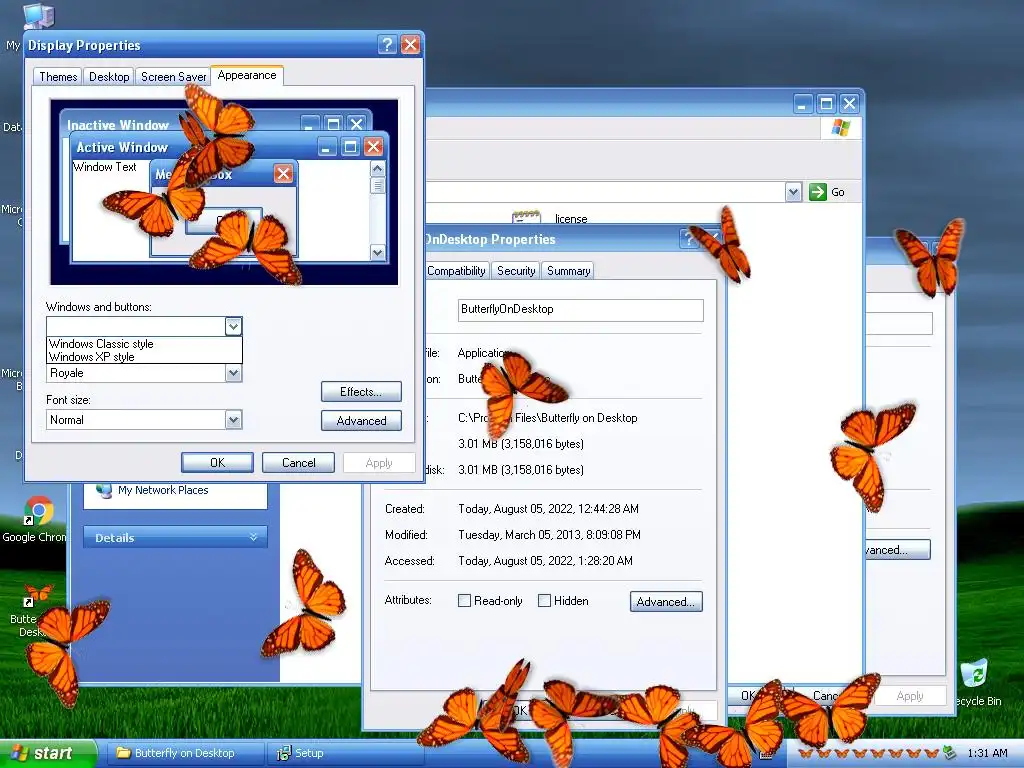
Task: Click the ButterflyOnDesktop name field
Action: point(581,310)
